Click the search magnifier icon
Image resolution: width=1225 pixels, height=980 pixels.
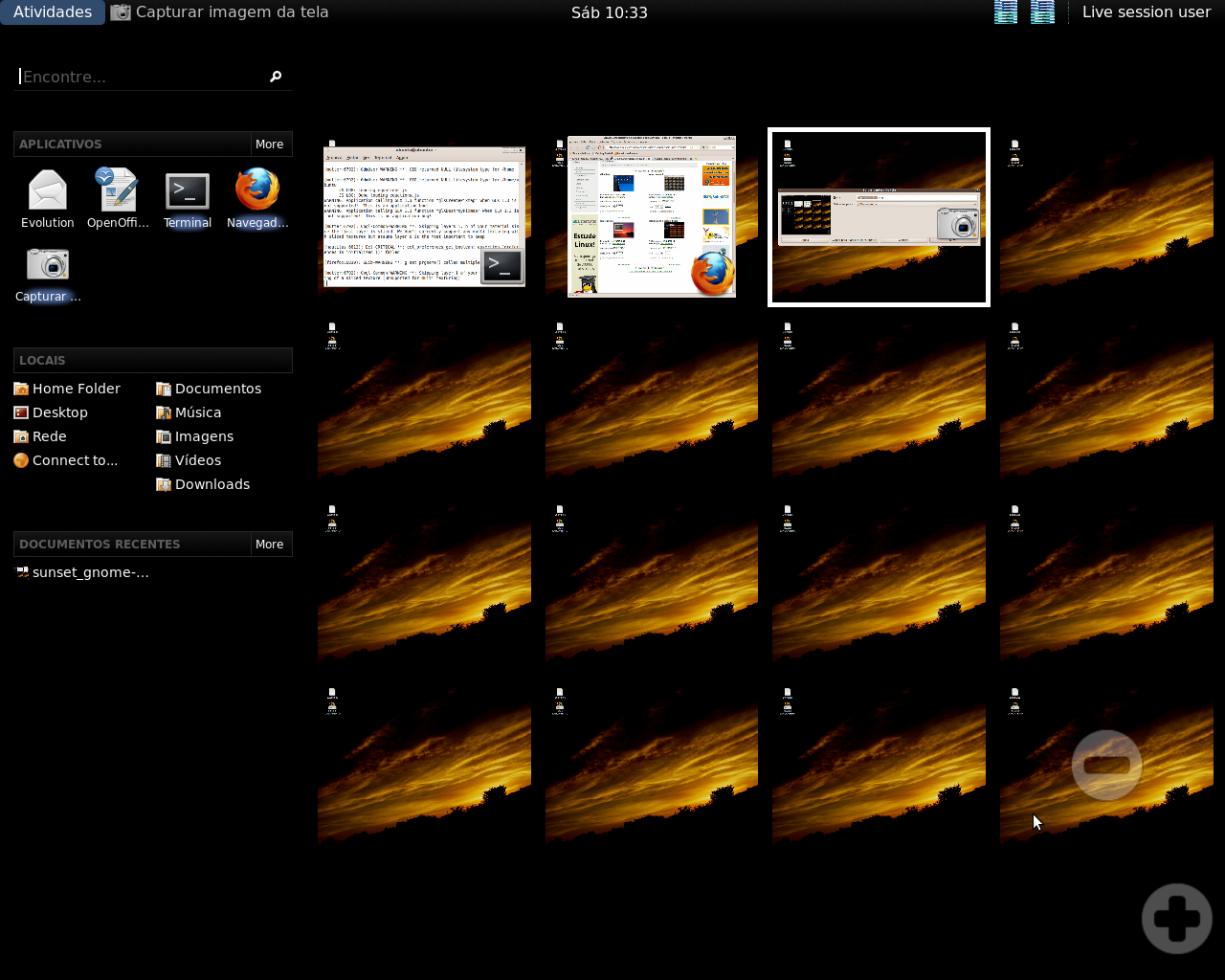click(x=276, y=77)
